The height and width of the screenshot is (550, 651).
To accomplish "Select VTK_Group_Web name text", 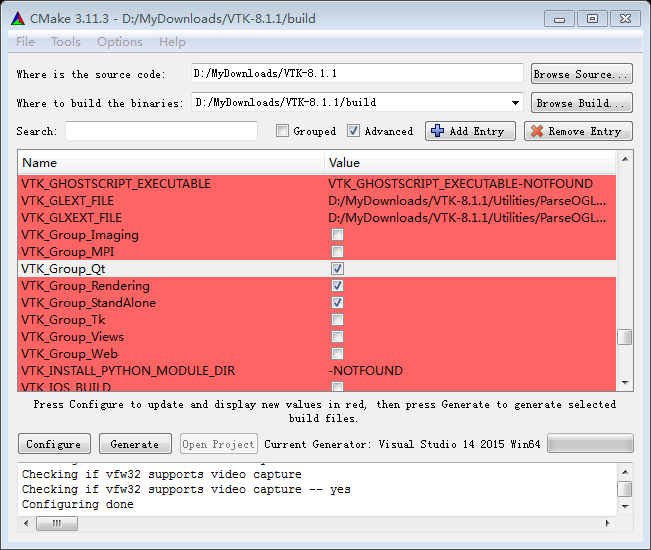I will 69,354.
